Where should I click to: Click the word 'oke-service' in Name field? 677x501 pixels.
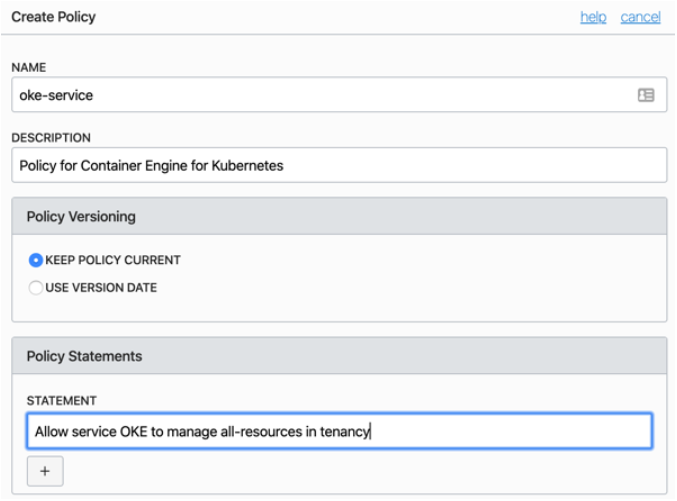pyautogui.click(x=56, y=95)
